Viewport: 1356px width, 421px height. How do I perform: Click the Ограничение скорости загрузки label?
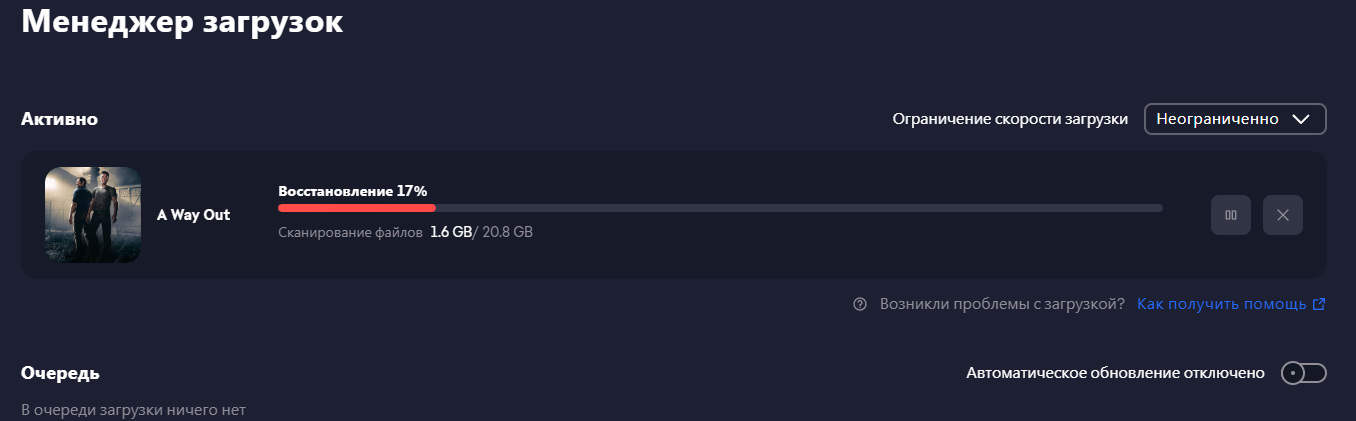[x=1010, y=119]
